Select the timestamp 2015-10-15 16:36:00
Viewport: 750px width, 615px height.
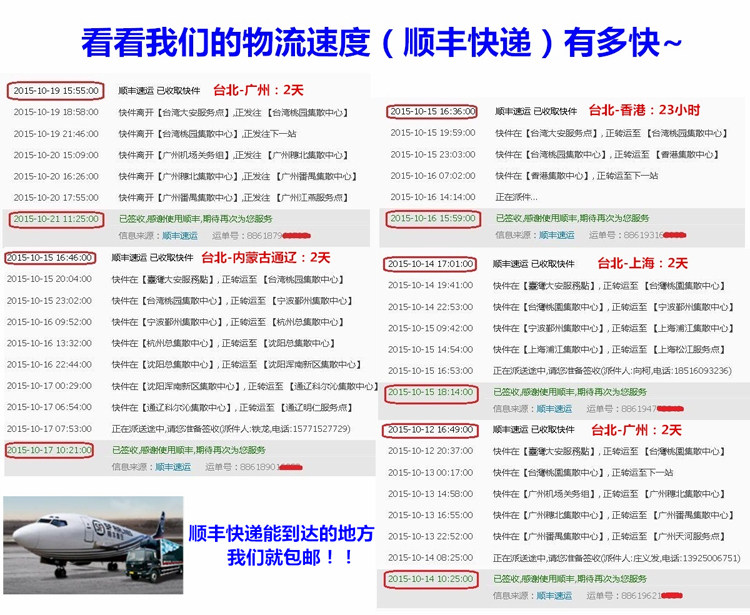coord(433,111)
